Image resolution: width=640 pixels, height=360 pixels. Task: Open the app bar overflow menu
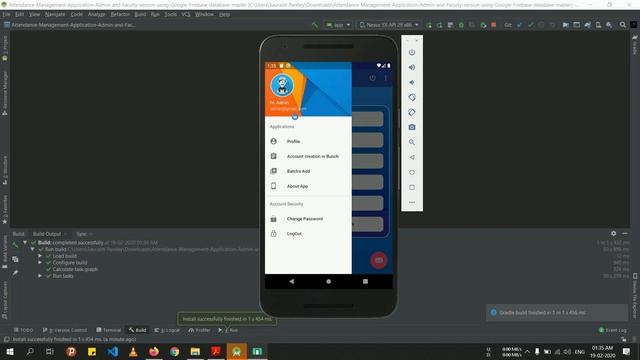point(385,78)
